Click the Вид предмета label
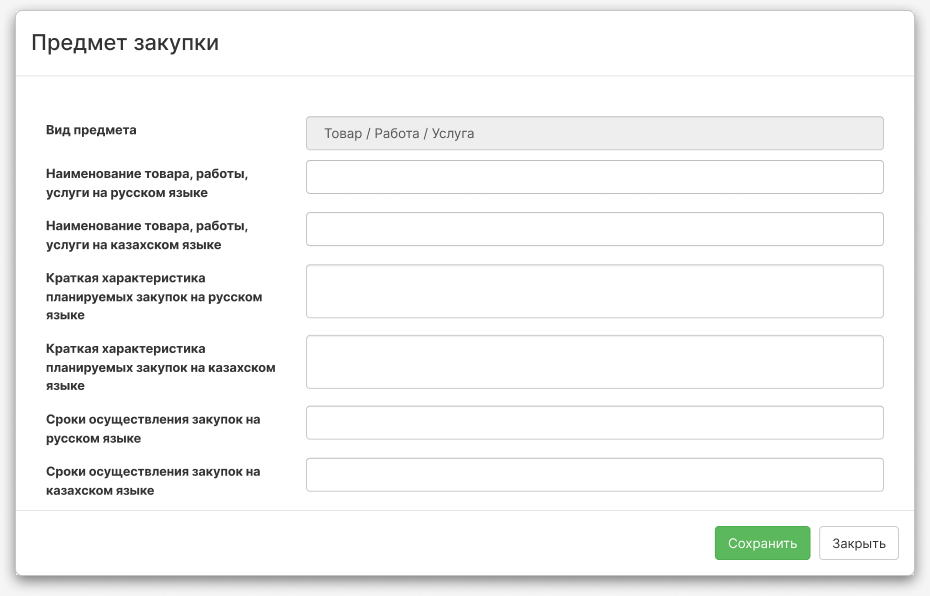 click(x=91, y=130)
